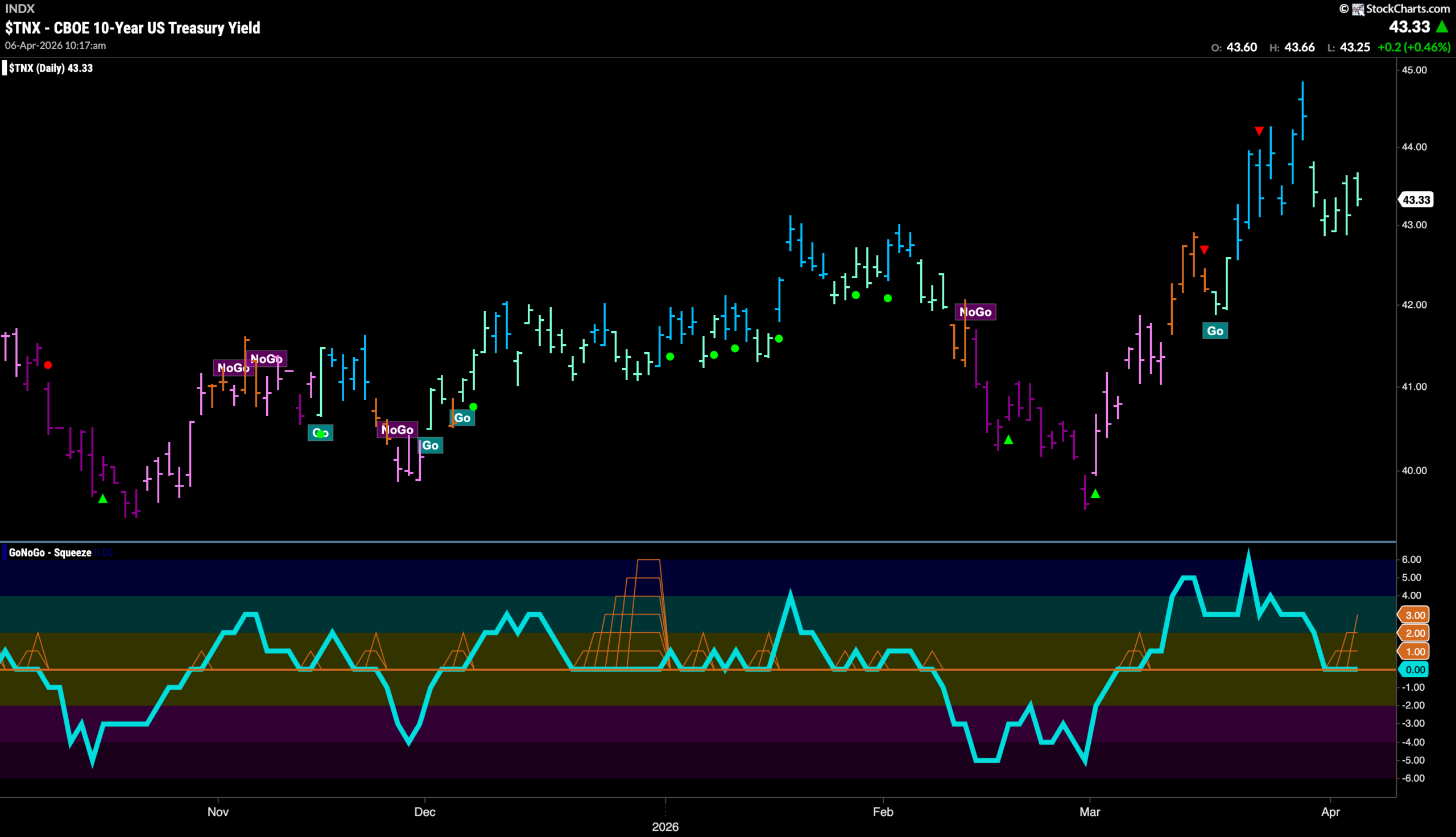Image resolution: width=1456 pixels, height=837 pixels.
Task: Click the 40.00 price axis label
Action: coord(1414,471)
